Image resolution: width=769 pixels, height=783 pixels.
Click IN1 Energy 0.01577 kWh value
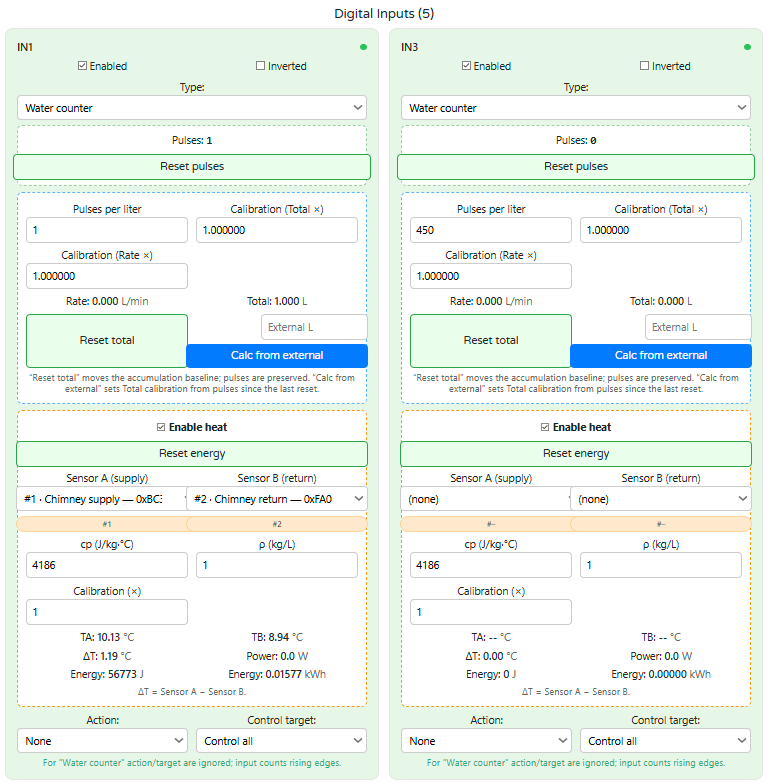tap(277, 674)
